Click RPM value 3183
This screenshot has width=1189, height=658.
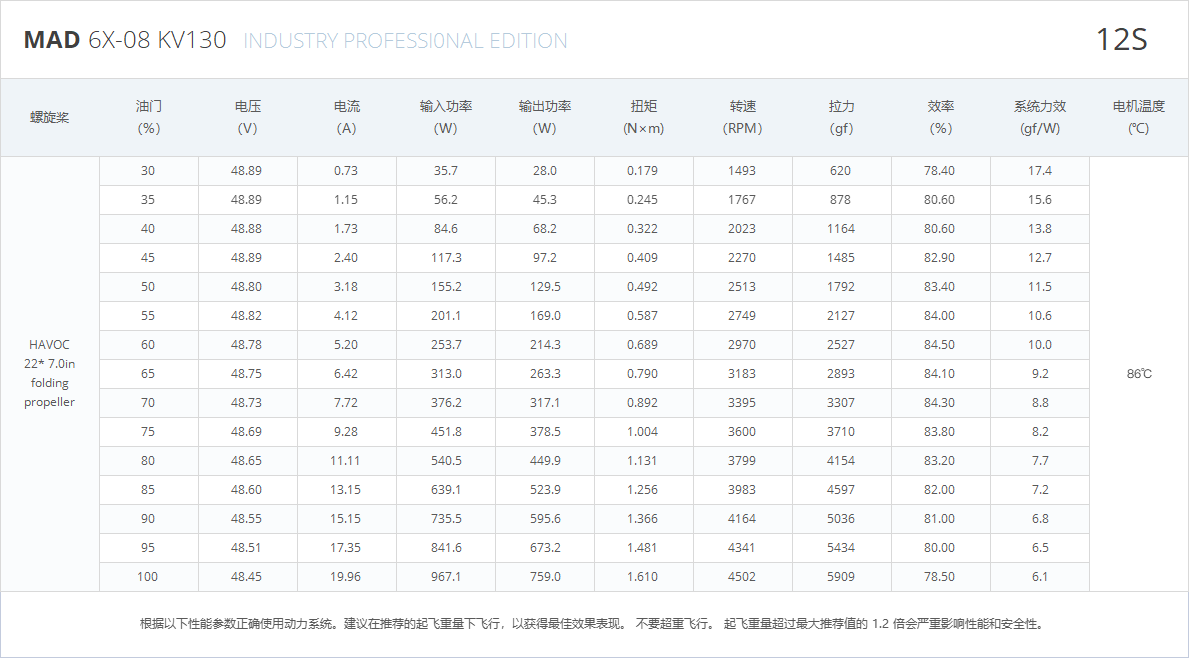tap(742, 374)
